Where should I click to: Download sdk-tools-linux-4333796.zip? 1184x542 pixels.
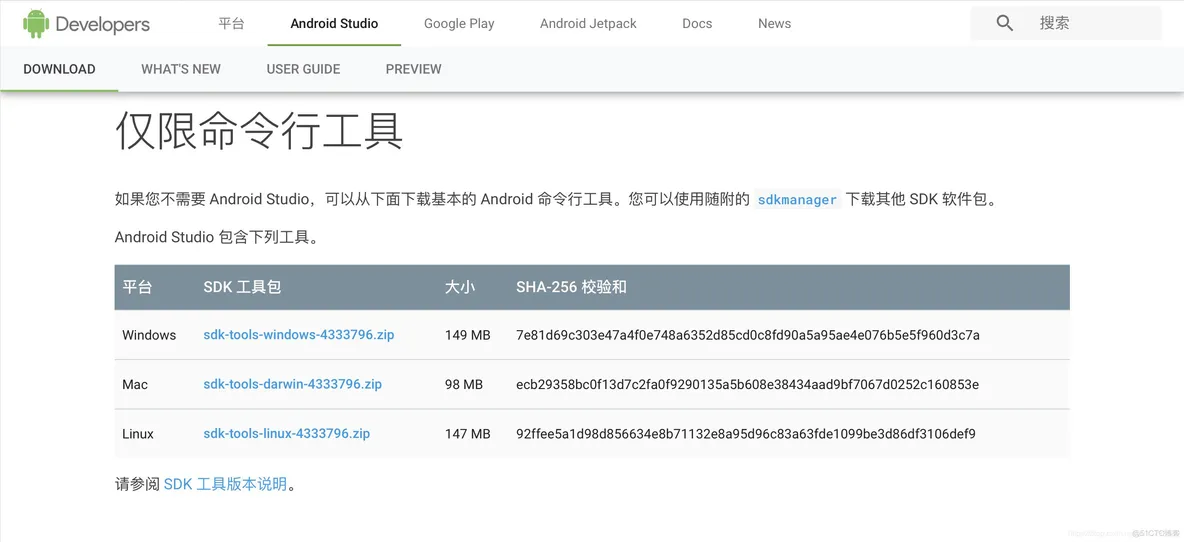287,434
